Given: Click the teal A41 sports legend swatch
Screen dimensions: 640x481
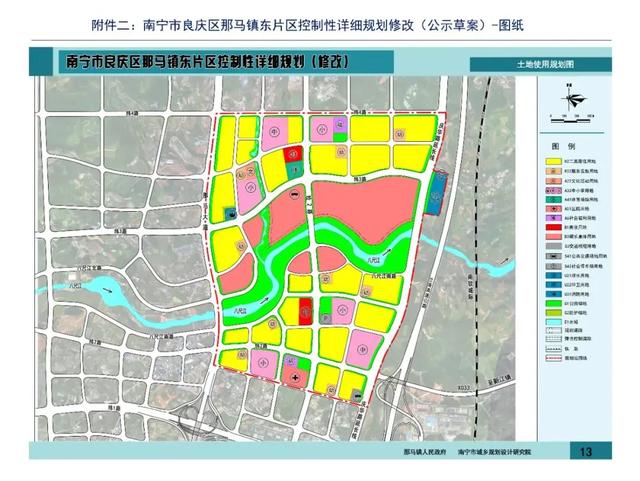Looking at the screenshot, I should [553, 199].
